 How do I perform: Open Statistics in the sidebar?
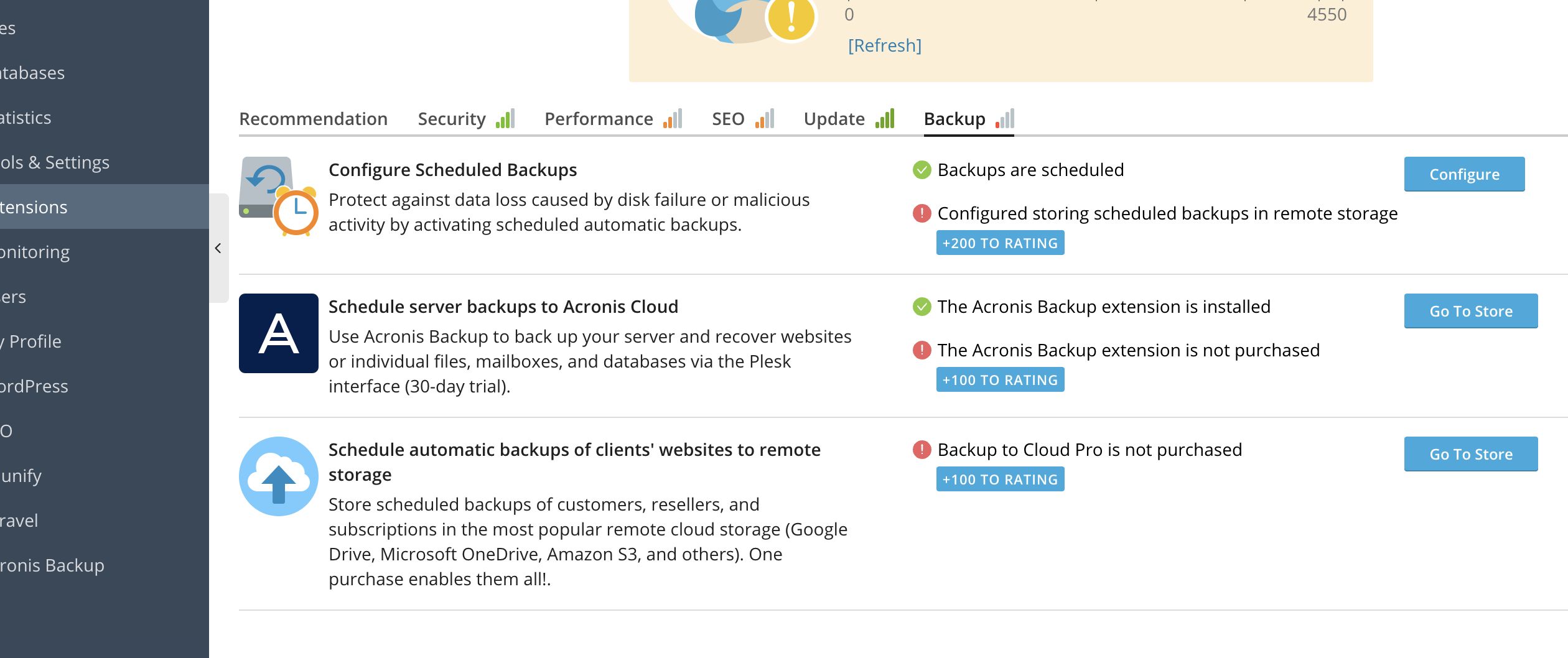coord(105,118)
